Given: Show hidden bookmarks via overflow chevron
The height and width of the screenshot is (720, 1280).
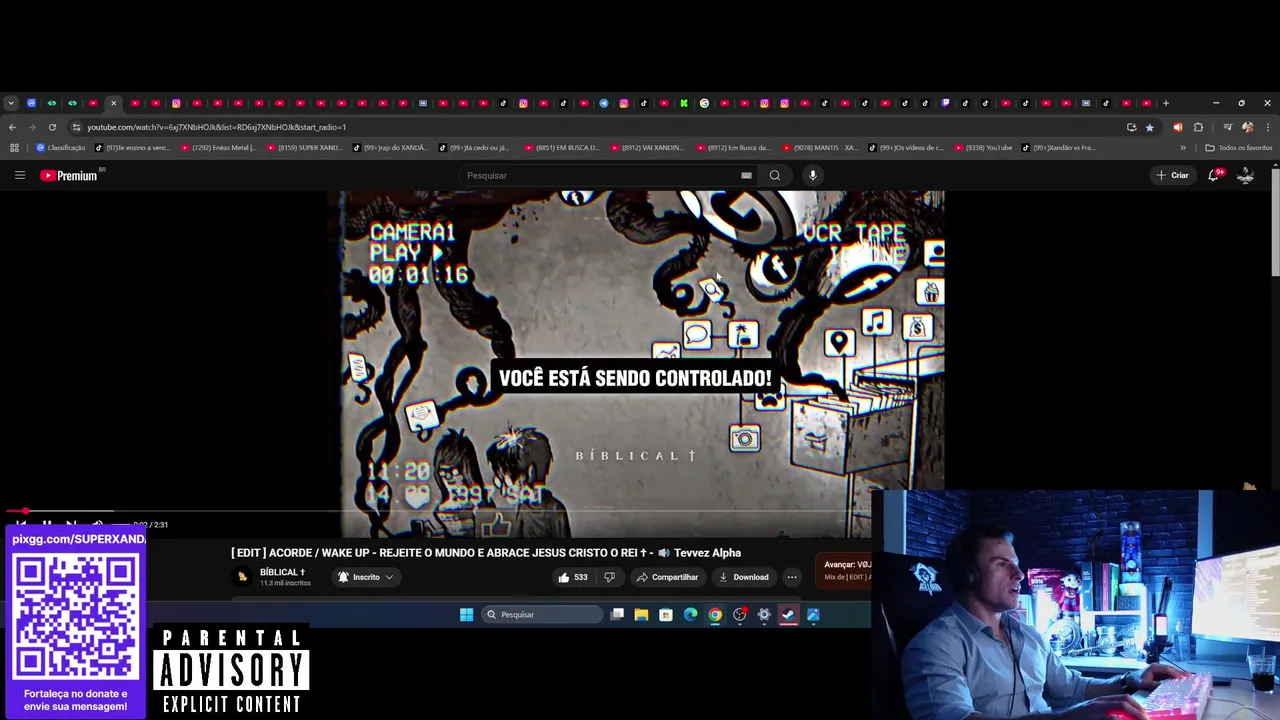Looking at the screenshot, I should tap(1183, 148).
